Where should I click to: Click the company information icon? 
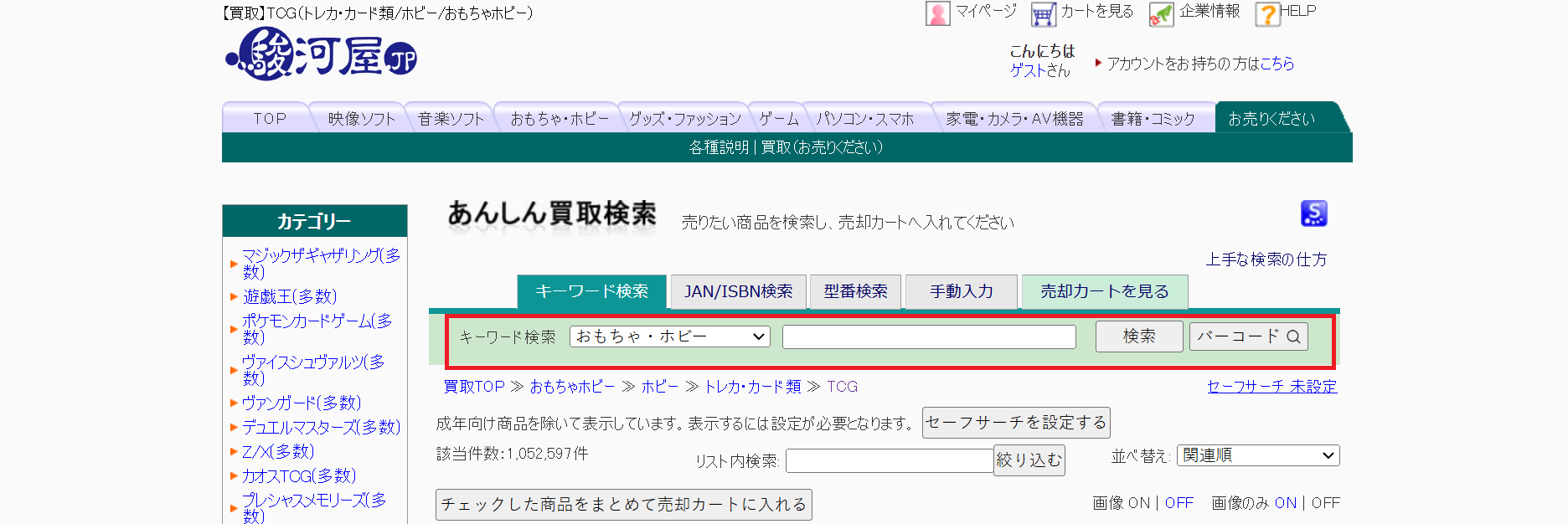coord(1161,14)
